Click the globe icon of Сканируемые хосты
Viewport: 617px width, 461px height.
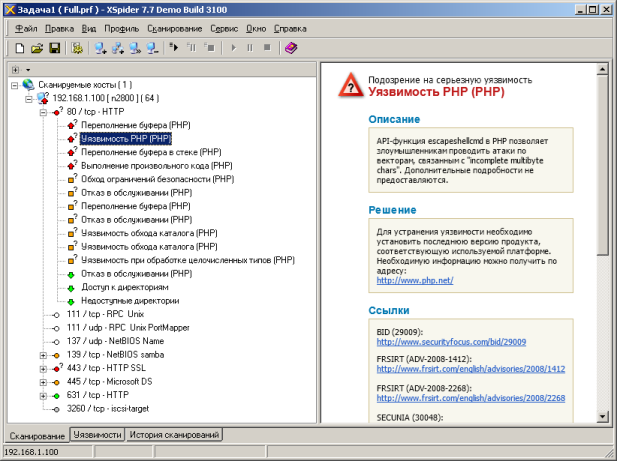pyautogui.click(x=28, y=84)
